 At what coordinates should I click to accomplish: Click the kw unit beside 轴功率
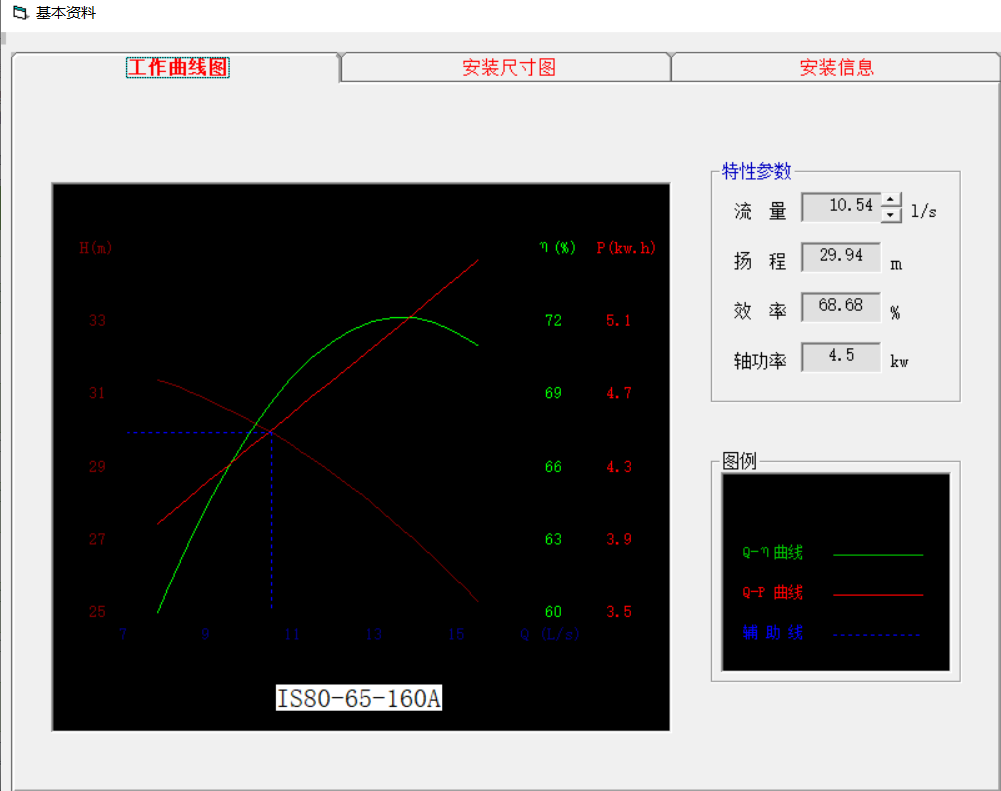click(x=899, y=362)
